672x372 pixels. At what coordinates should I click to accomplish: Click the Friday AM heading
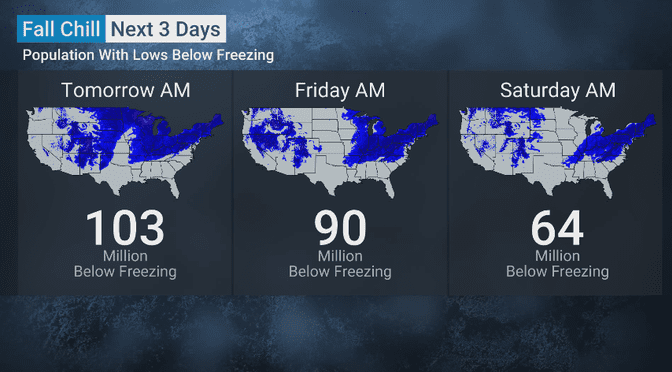(340, 90)
